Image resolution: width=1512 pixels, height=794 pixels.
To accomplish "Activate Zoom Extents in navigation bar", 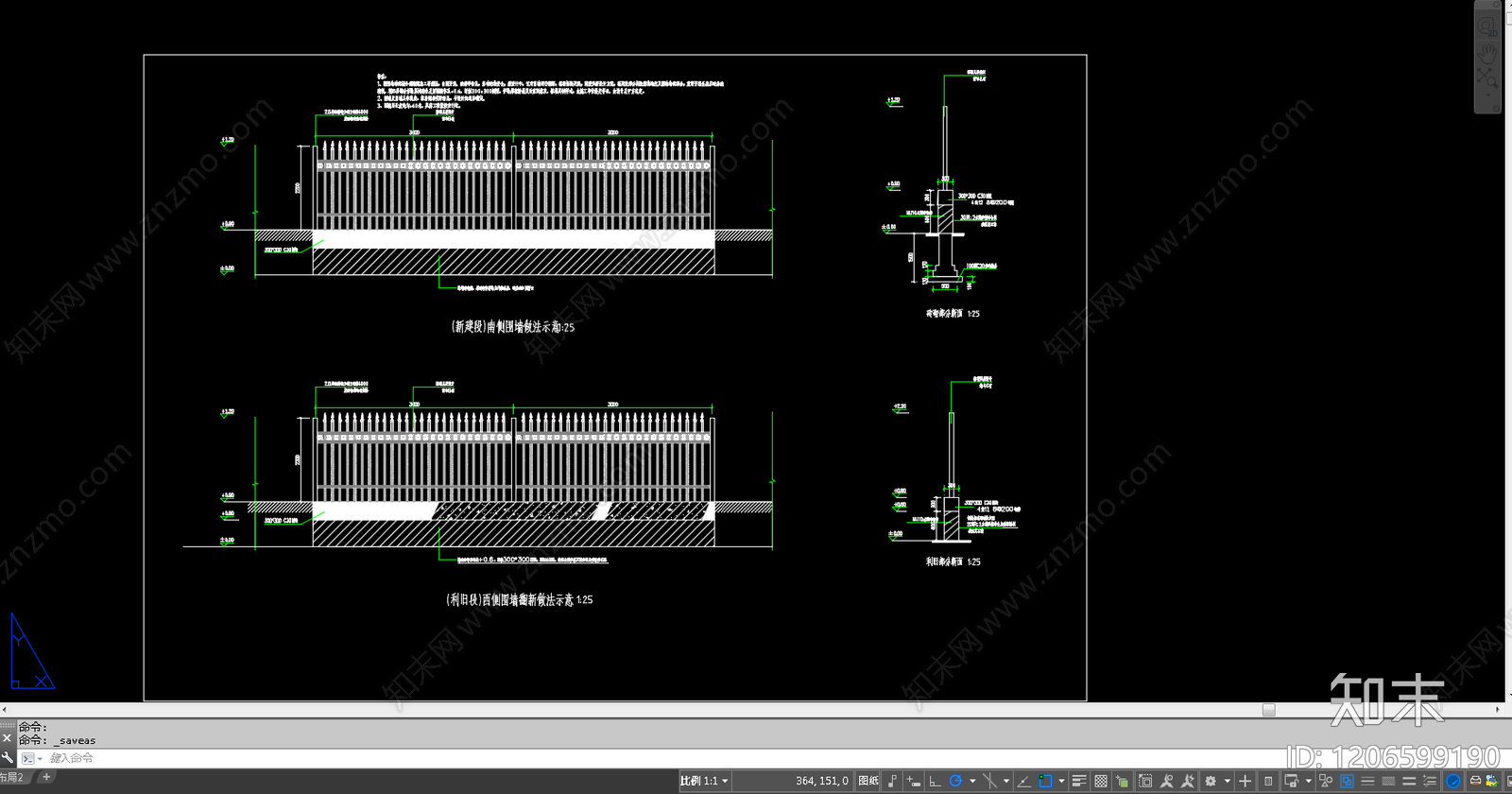I will click(x=1487, y=78).
